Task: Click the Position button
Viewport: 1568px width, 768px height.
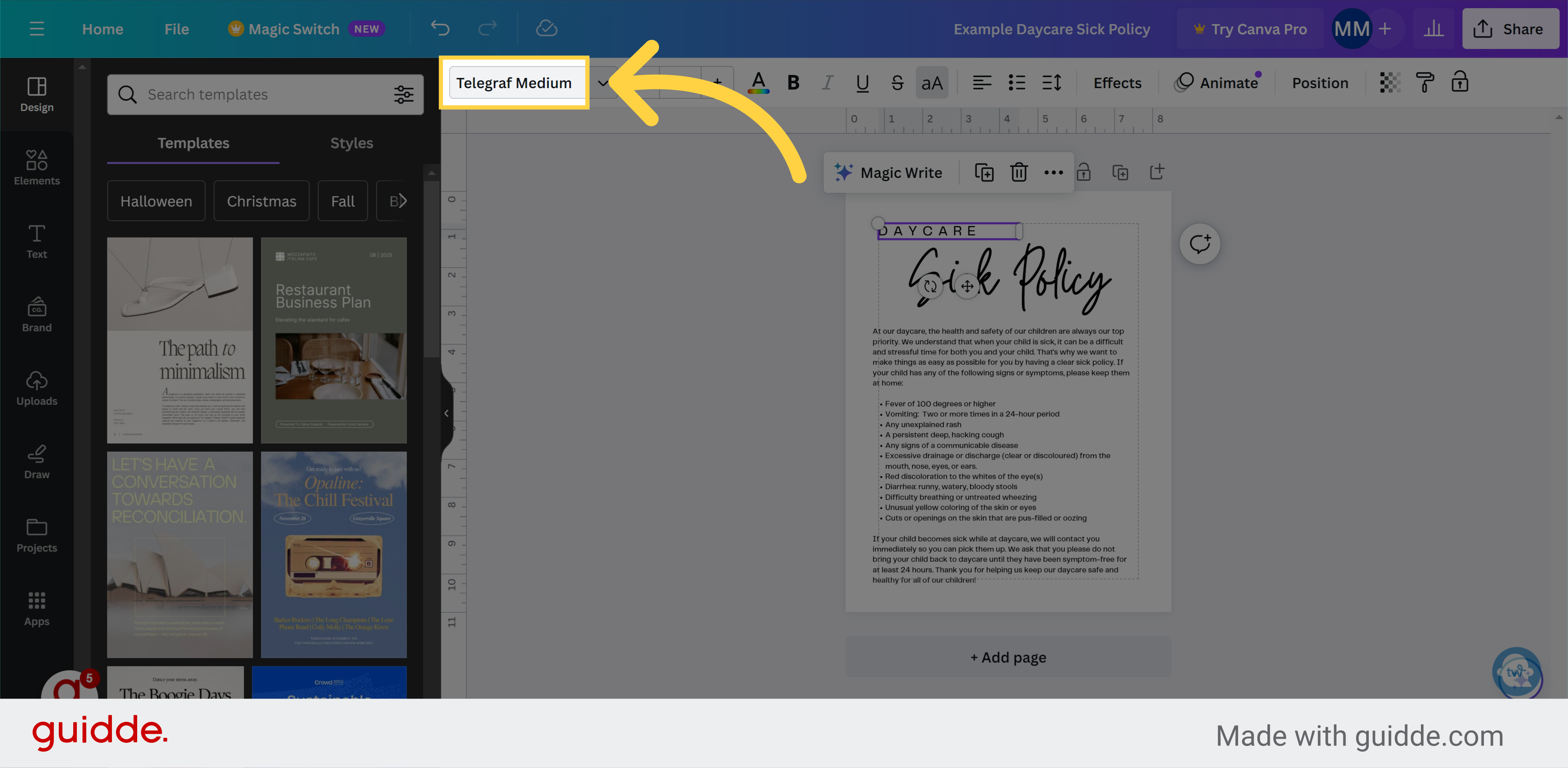Action: (1320, 83)
